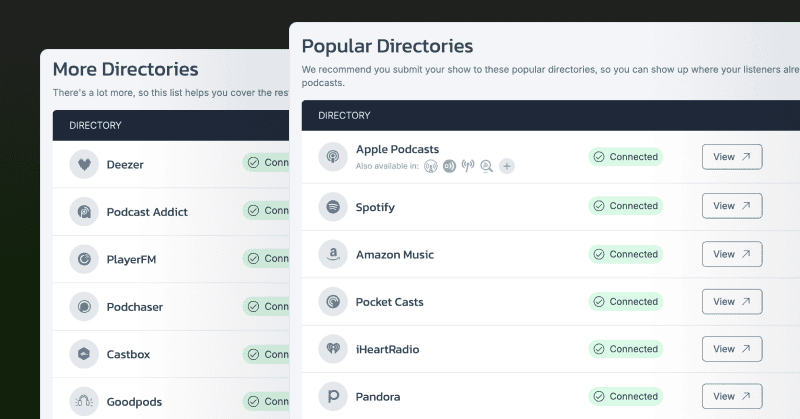Click the Podchaser icon in More Directories
800x419 pixels.
coord(84,307)
